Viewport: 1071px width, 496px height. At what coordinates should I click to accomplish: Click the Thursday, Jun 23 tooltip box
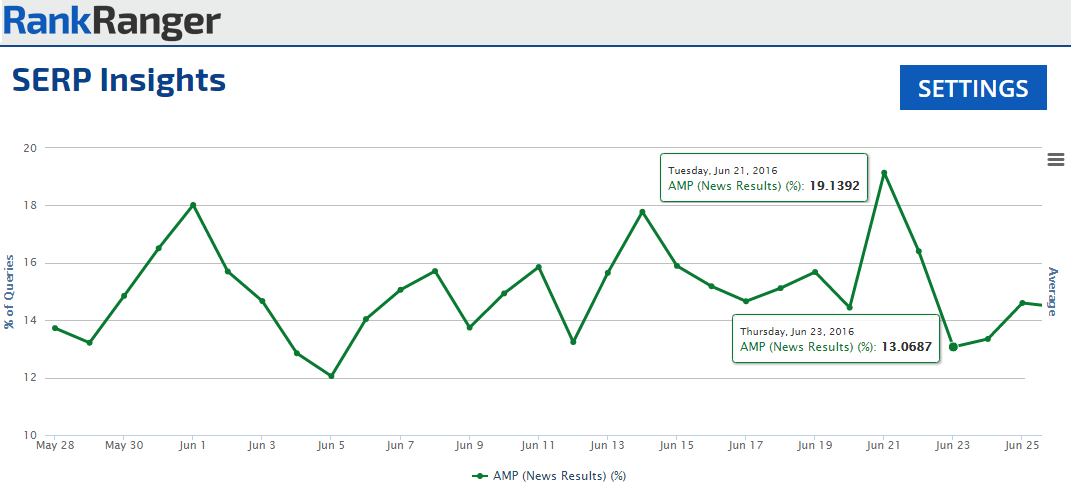(x=835, y=339)
